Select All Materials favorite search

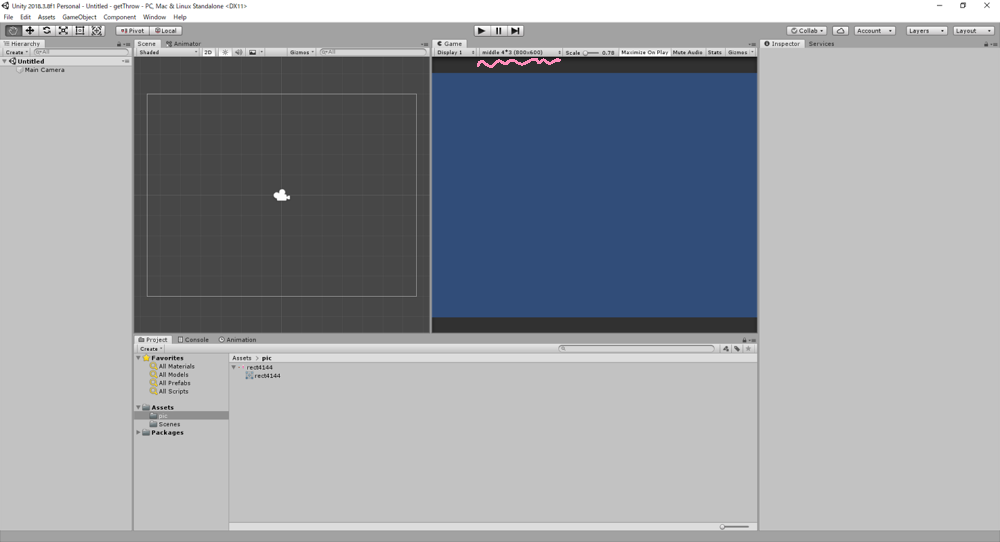click(172, 367)
